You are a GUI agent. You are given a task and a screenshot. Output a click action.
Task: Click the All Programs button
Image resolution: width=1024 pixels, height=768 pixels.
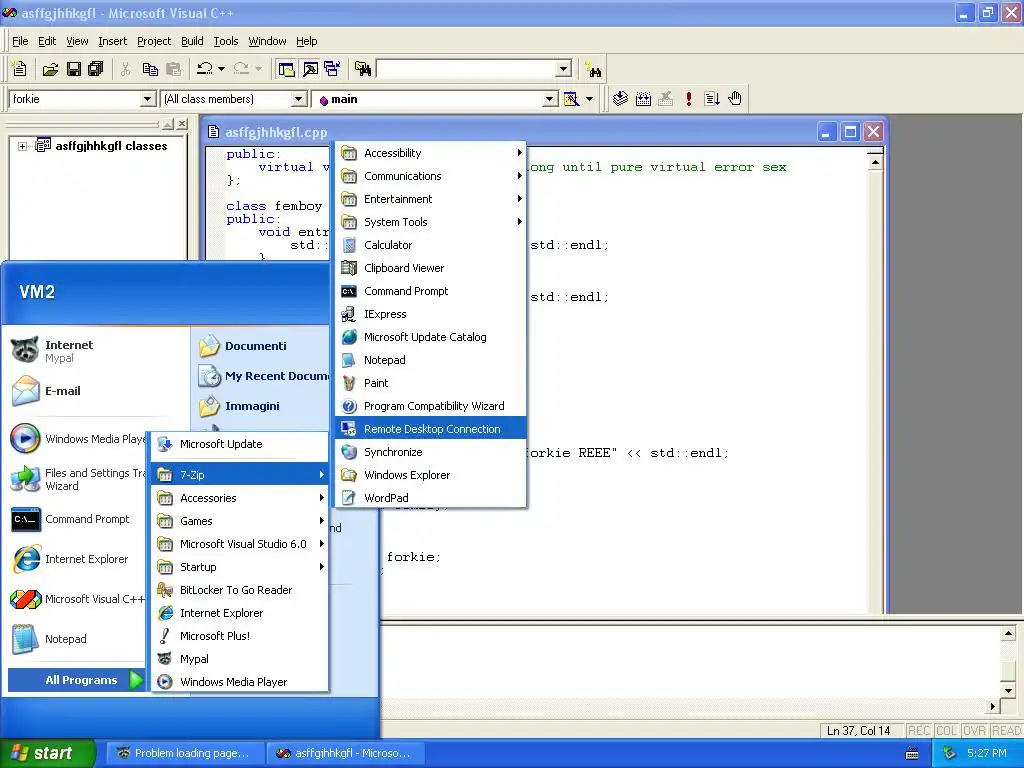76,680
